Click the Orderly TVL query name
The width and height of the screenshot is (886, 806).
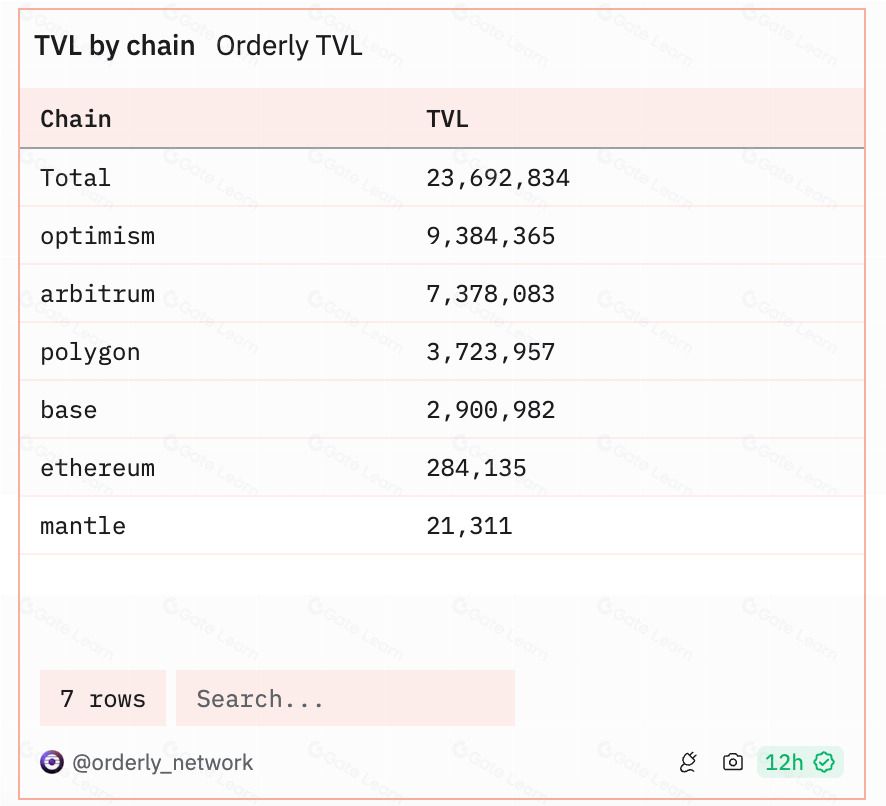289,46
